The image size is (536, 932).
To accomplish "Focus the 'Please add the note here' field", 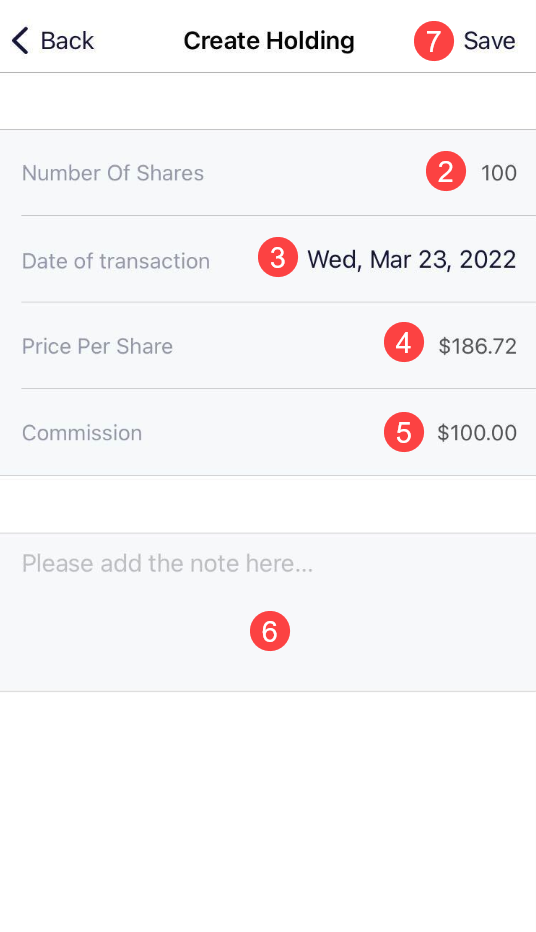I will [x=268, y=612].
